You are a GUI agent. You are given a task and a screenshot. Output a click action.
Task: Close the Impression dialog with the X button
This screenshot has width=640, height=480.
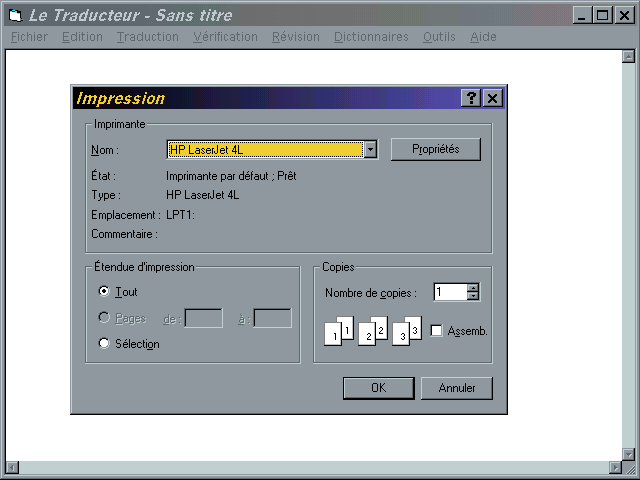click(x=493, y=98)
